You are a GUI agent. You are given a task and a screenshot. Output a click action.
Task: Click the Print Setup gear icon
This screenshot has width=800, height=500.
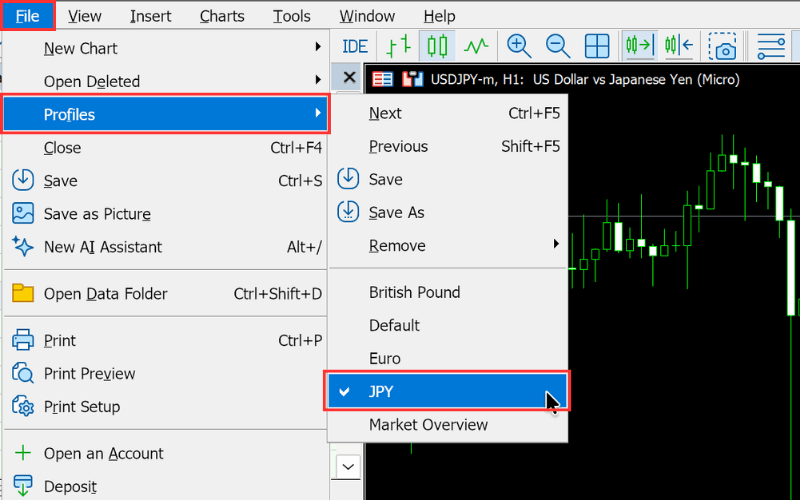pos(23,406)
